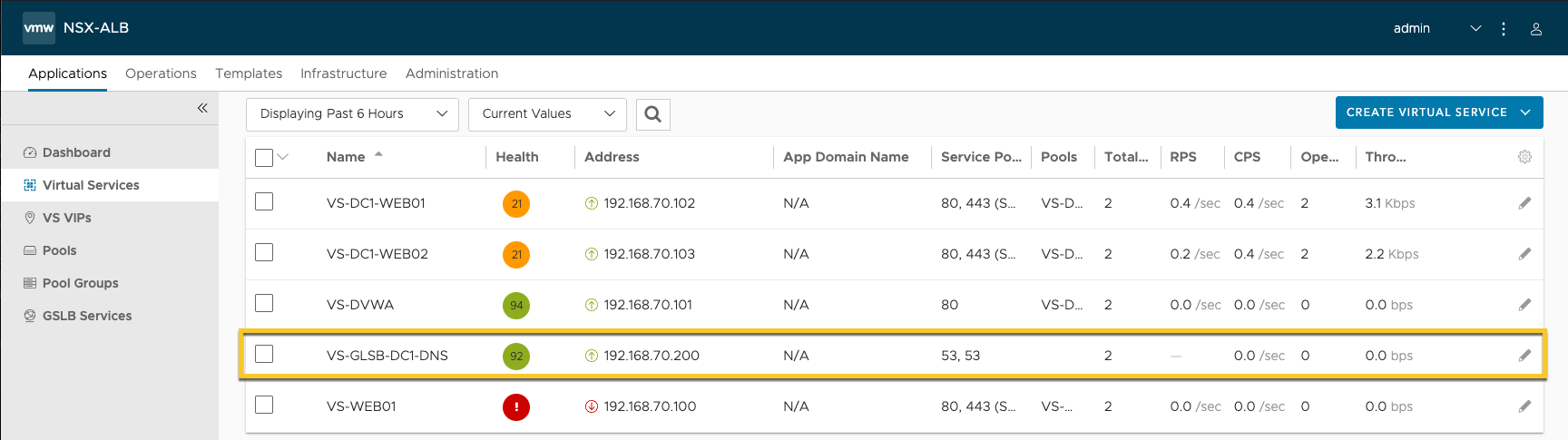
Task: Open the user profile icon
Action: (1536, 29)
